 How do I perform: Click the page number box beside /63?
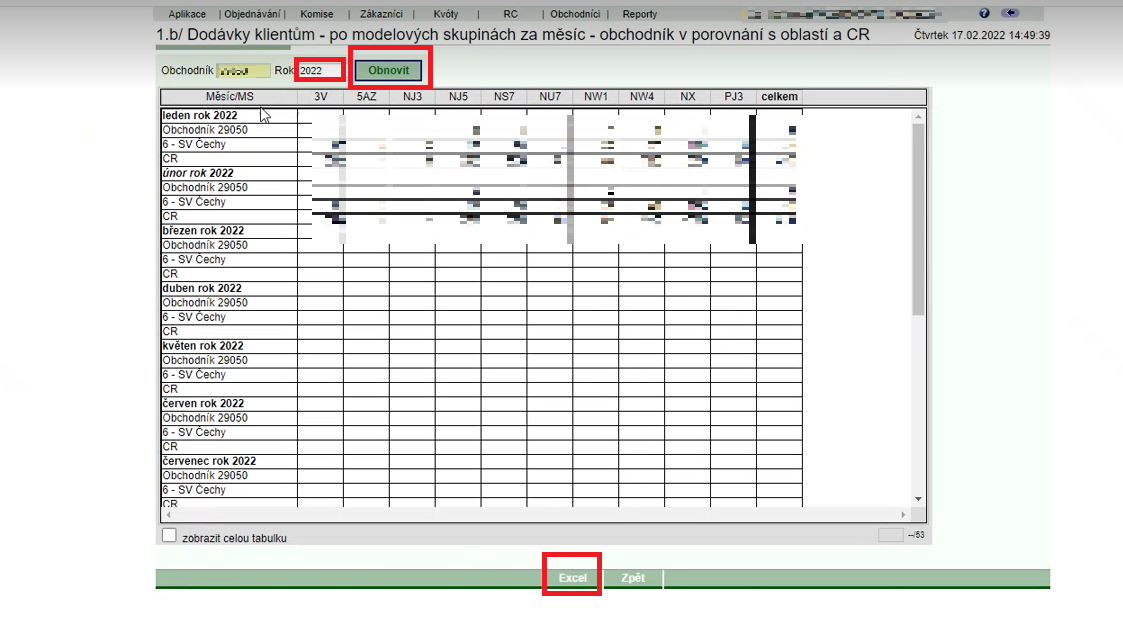point(890,536)
